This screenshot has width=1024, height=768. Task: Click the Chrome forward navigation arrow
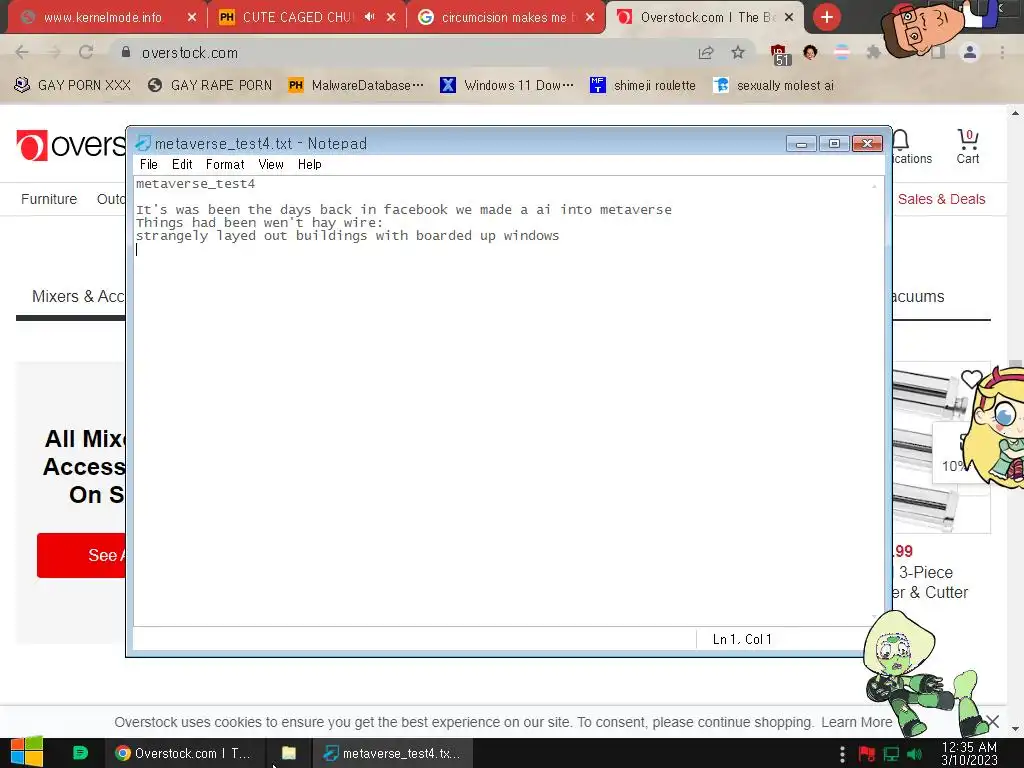[x=54, y=52]
